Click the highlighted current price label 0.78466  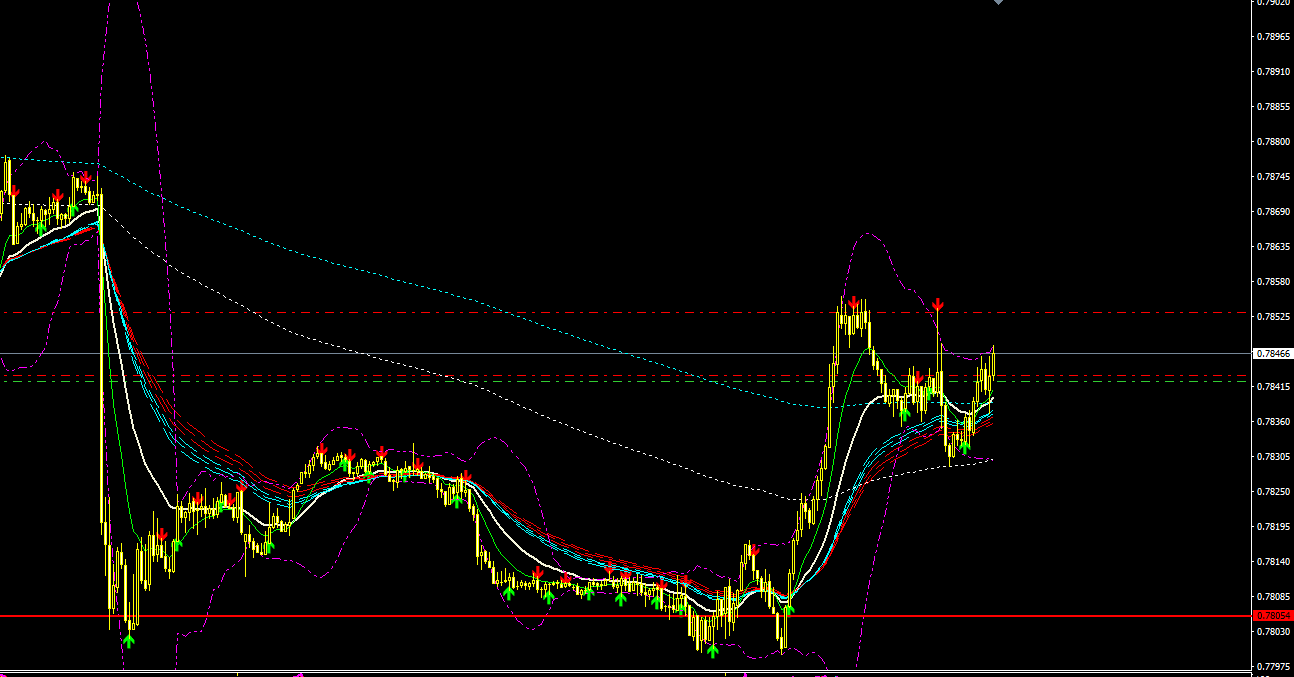1272,354
